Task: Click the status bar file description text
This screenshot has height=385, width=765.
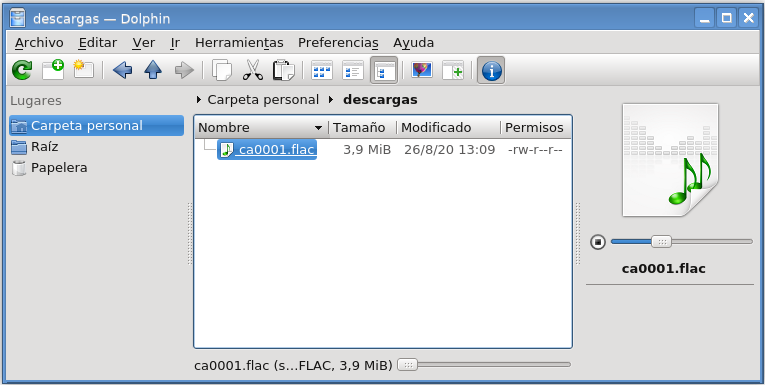Action: (x=293, y=365)
